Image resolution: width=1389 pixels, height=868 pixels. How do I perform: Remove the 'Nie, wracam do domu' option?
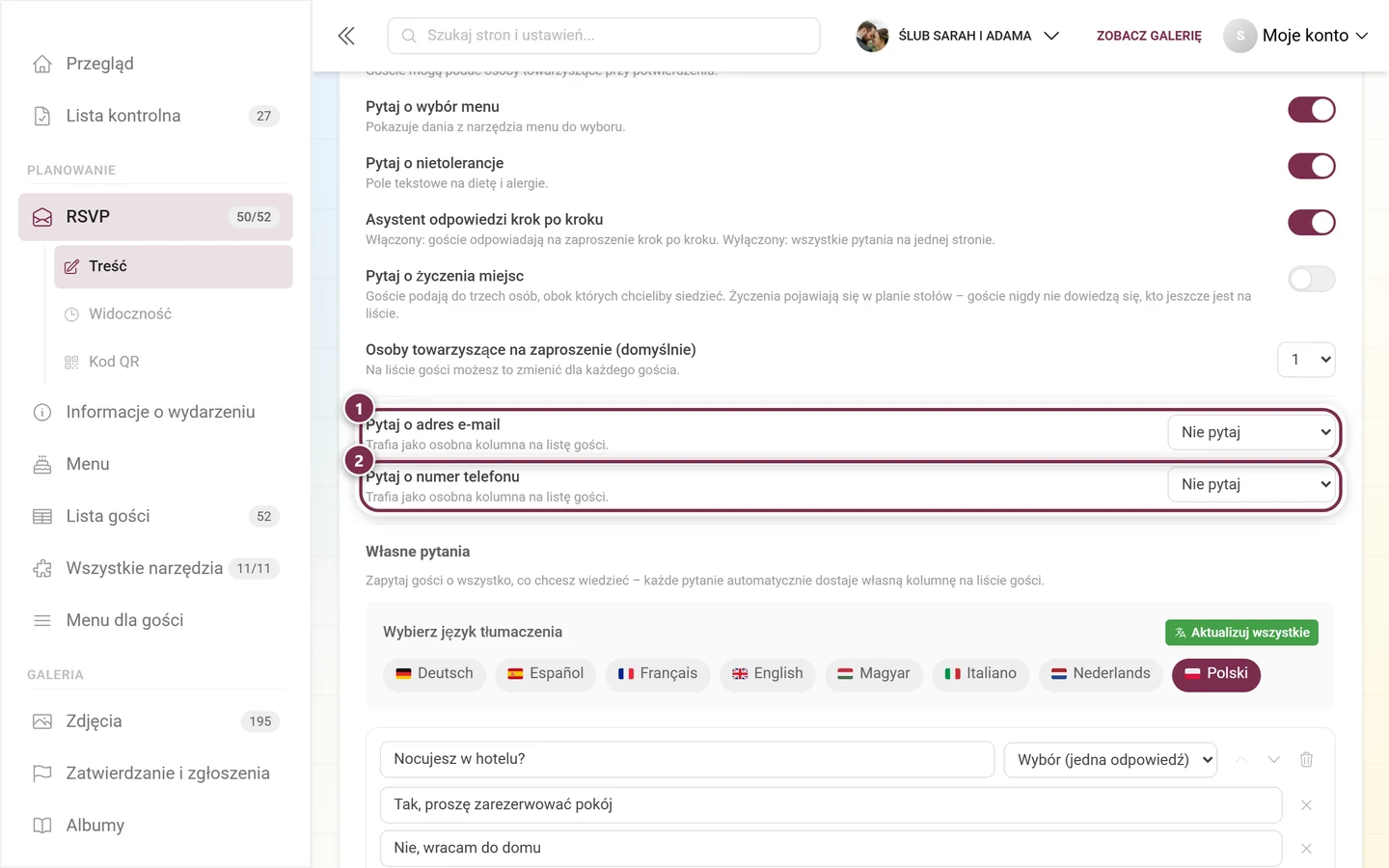pyautogui.click(x=1306, y=849)
